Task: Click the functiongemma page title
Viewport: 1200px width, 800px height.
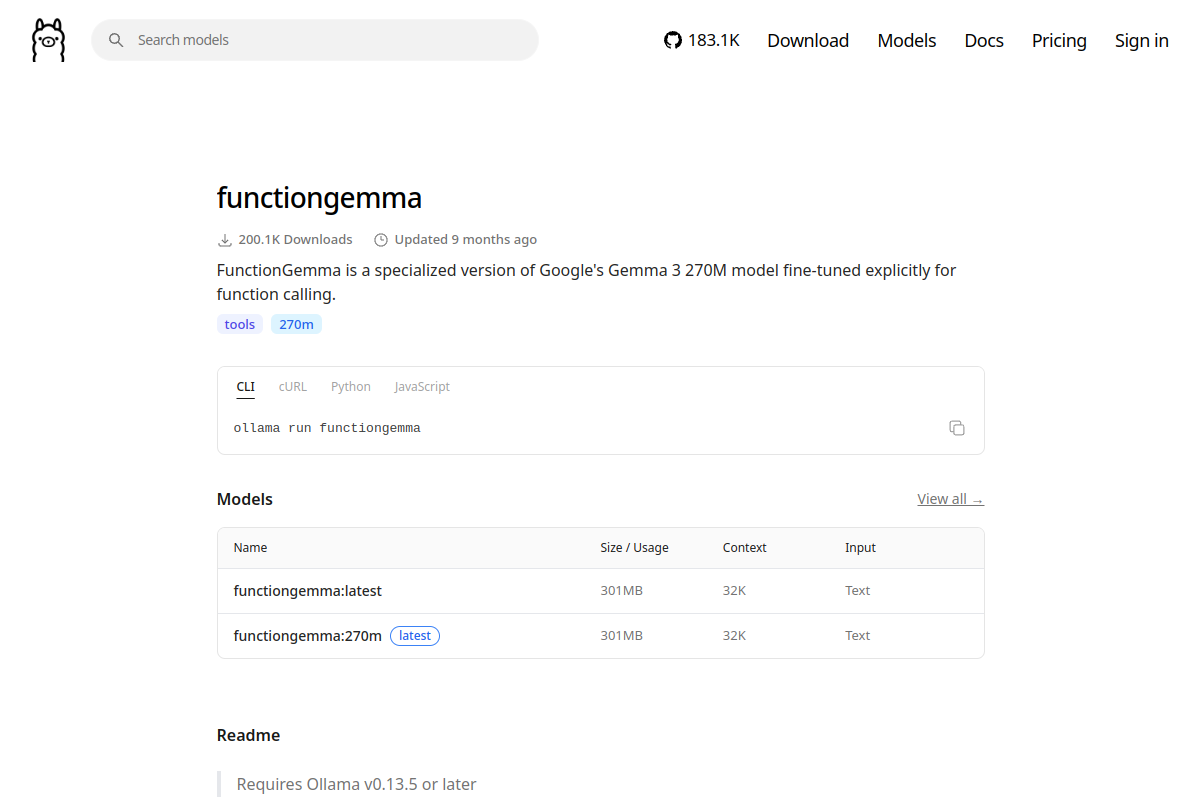Action: click(319, 198)
